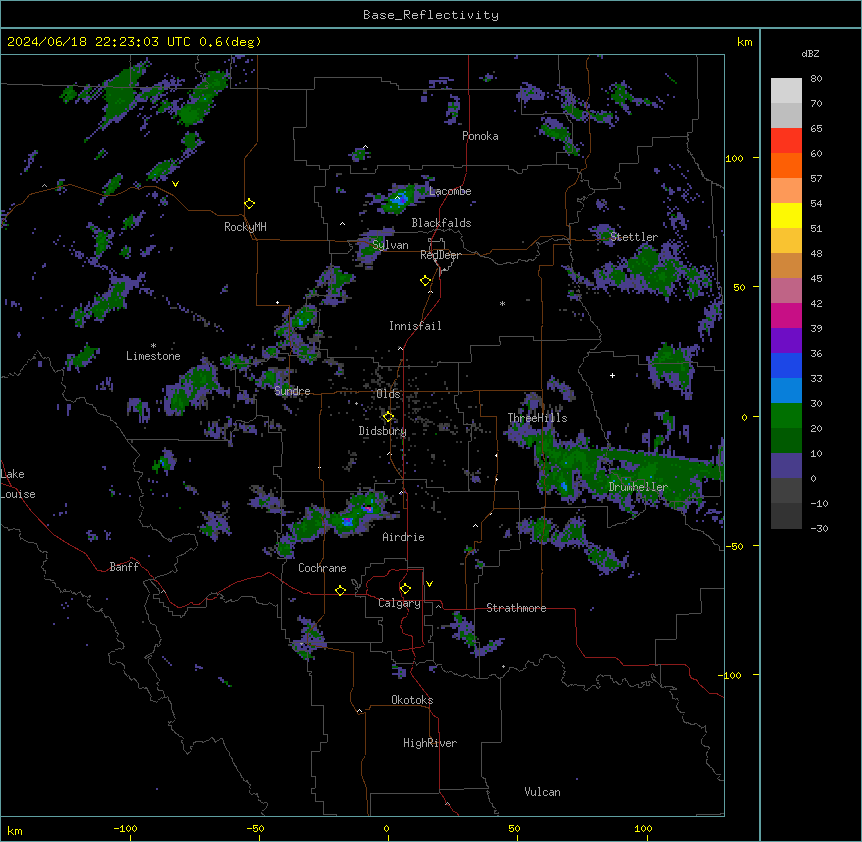Select the Vulcan label
The height and width of the screenshot is (842, 862).
[542, 792]
